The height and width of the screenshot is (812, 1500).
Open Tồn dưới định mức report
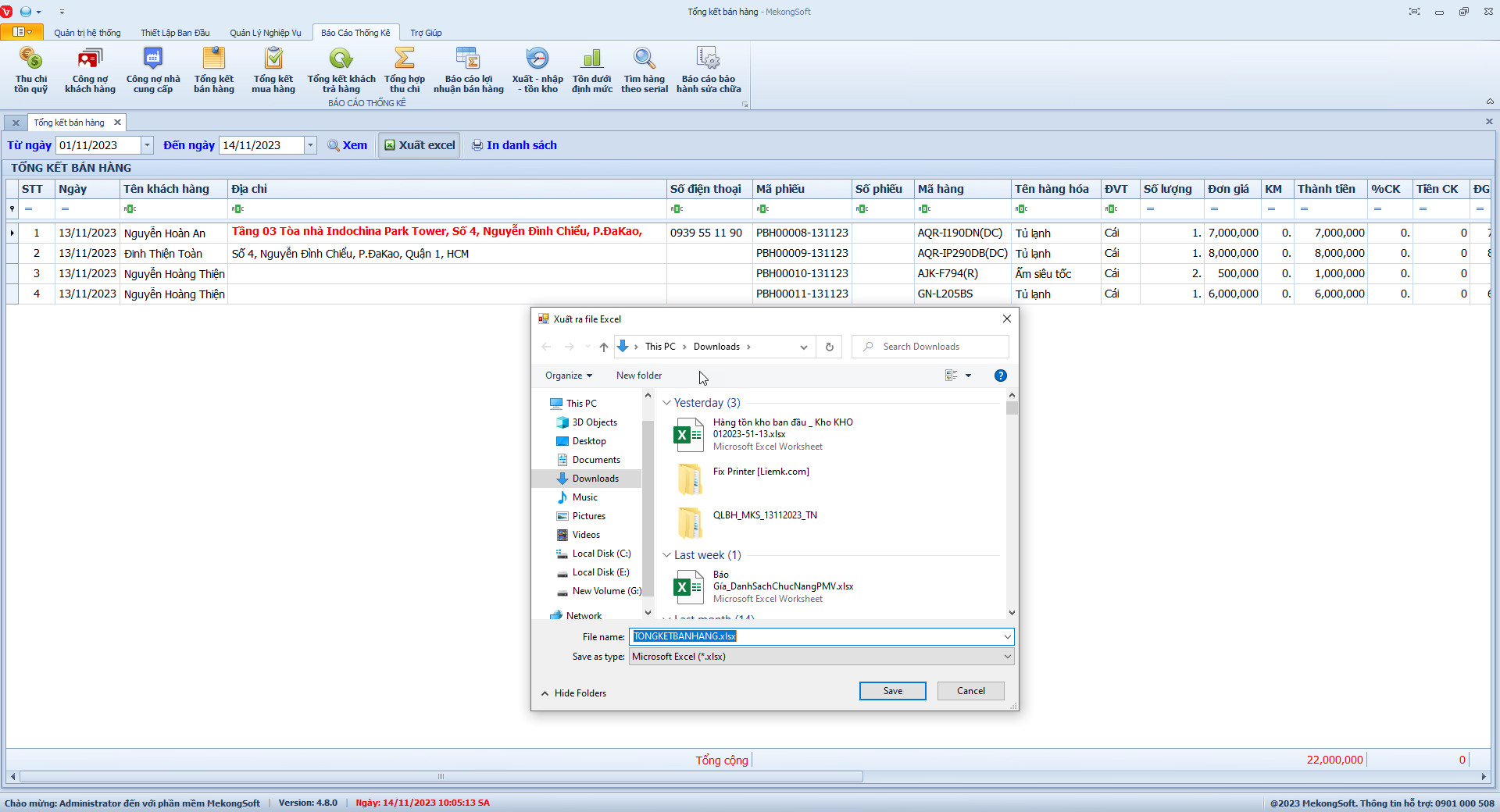tap(592, 70)
